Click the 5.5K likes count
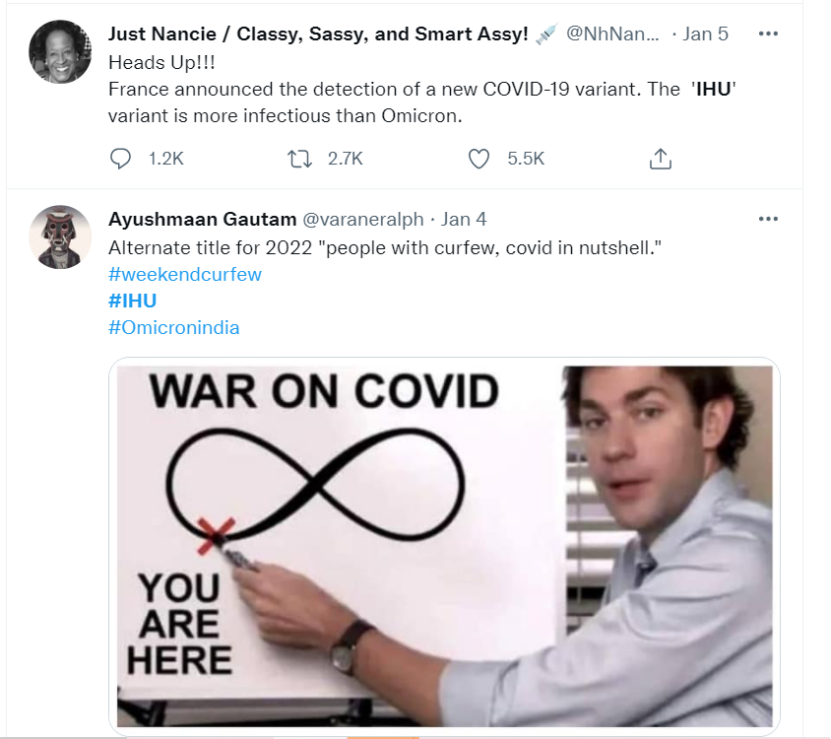831x739 pixels. pos(525,158)
